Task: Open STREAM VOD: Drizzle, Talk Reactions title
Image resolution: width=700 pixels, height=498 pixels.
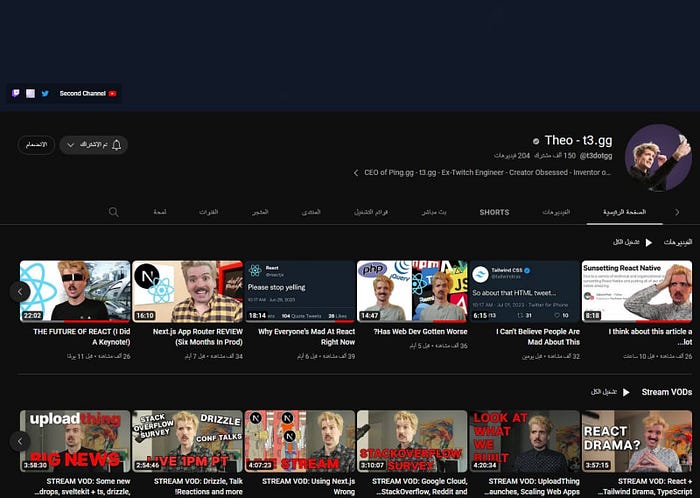Action: pyautogui.click(x=198, y=487)
